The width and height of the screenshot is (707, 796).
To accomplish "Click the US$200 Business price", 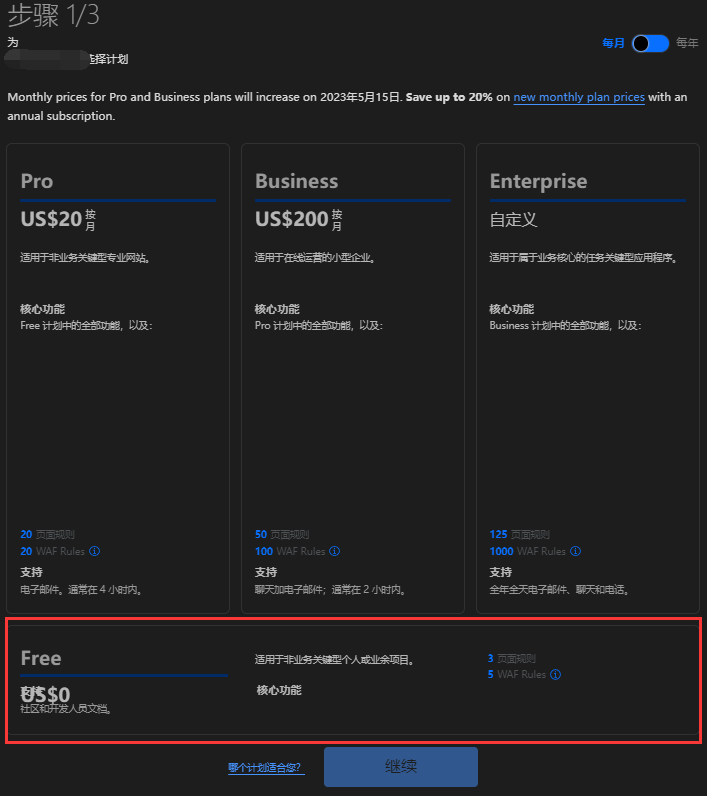I will click(292, 219).
